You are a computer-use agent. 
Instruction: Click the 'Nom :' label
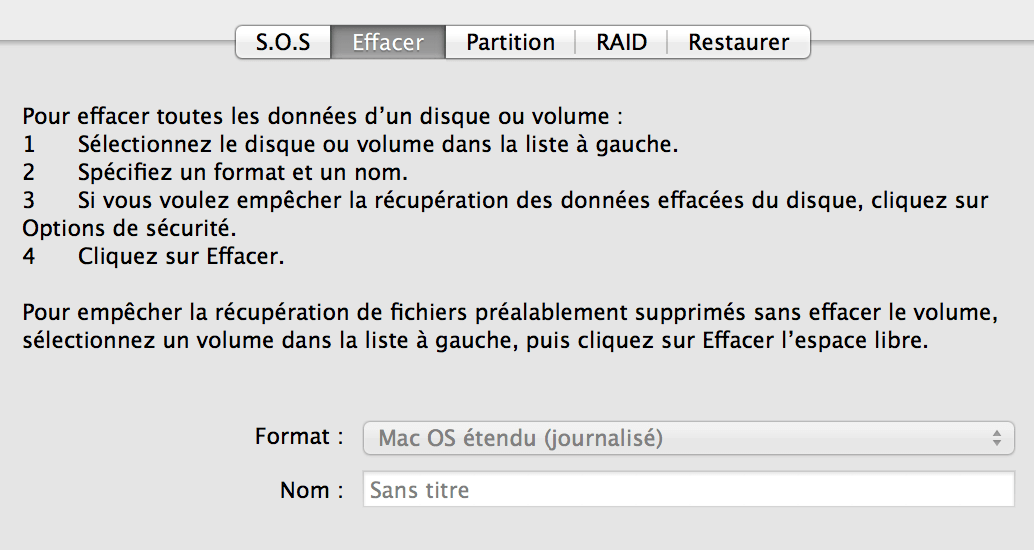point(312,490)
